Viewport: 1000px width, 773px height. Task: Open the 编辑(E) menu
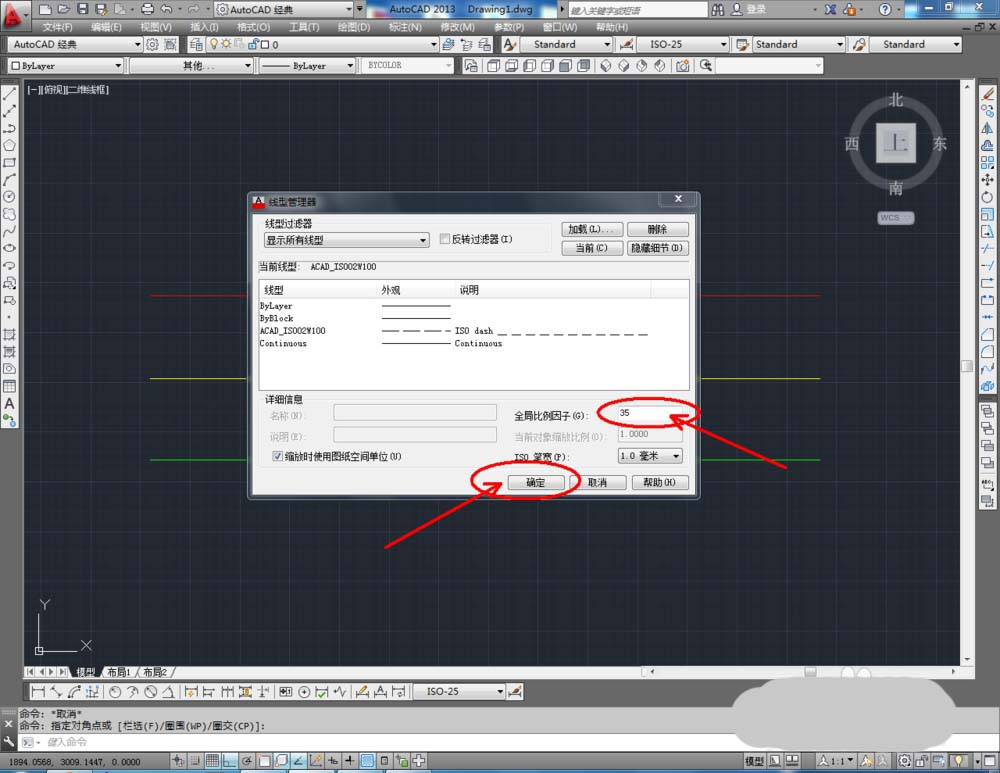[x=106, y=27]
